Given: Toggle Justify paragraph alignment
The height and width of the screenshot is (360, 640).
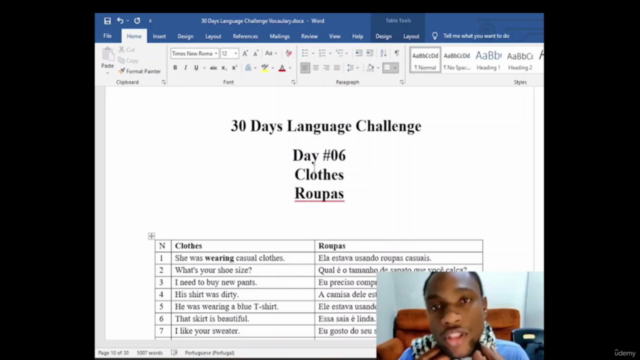Looking at the screenshot, I should pyautogui.click(x=337, y=68).
